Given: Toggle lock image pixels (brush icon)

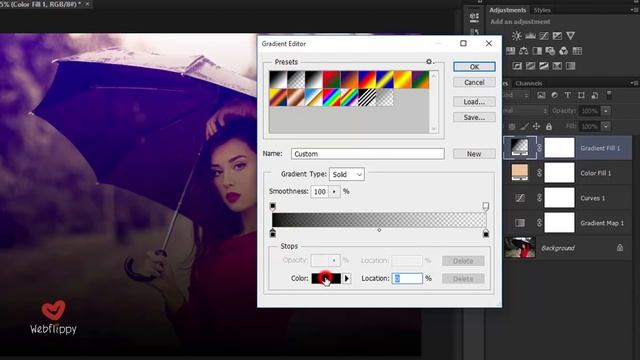Looking at the screenshot, I should click(524, 127).
